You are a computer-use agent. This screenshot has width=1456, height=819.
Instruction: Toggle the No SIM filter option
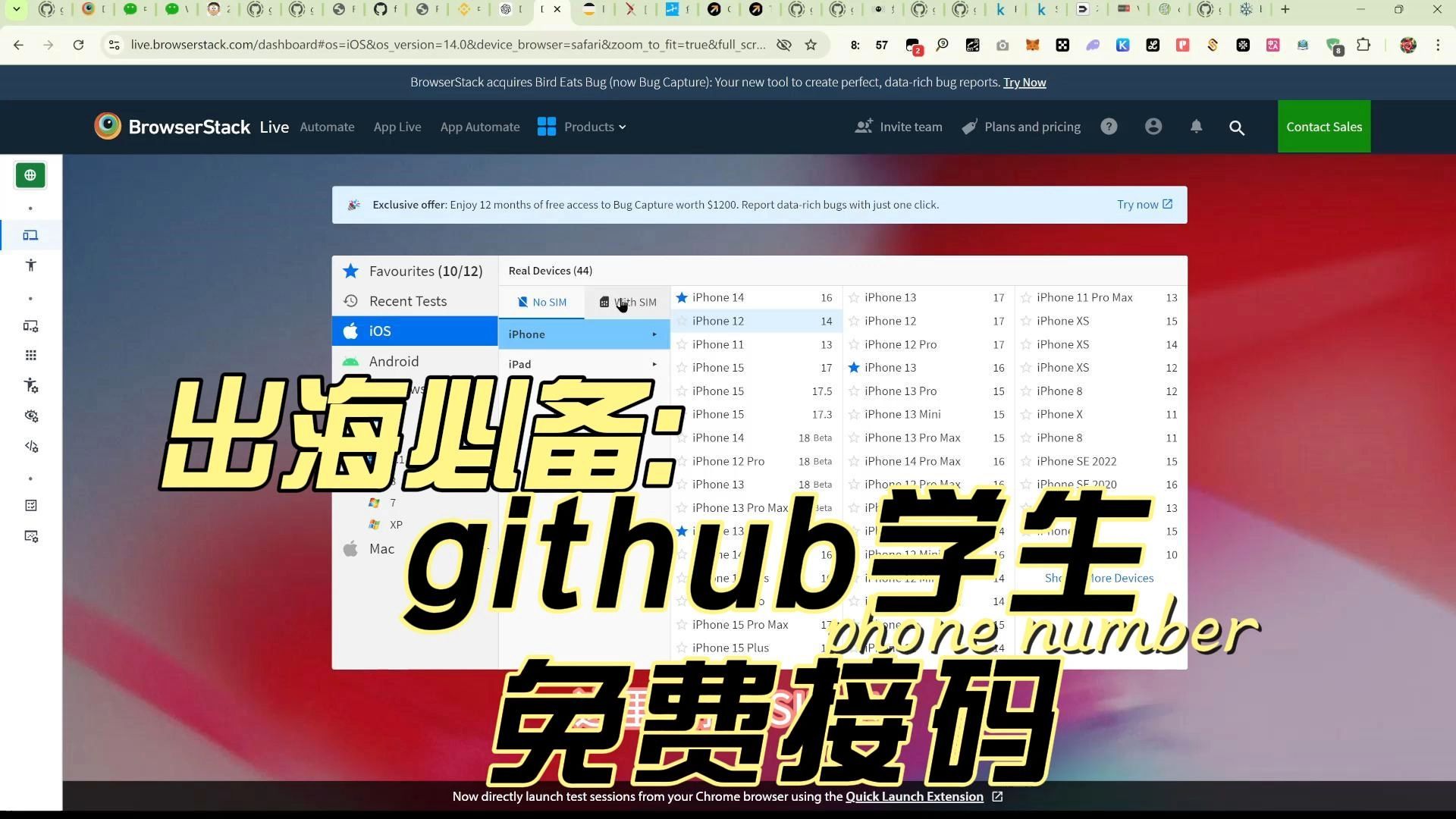pyautogui.click(x=541, y=302)
